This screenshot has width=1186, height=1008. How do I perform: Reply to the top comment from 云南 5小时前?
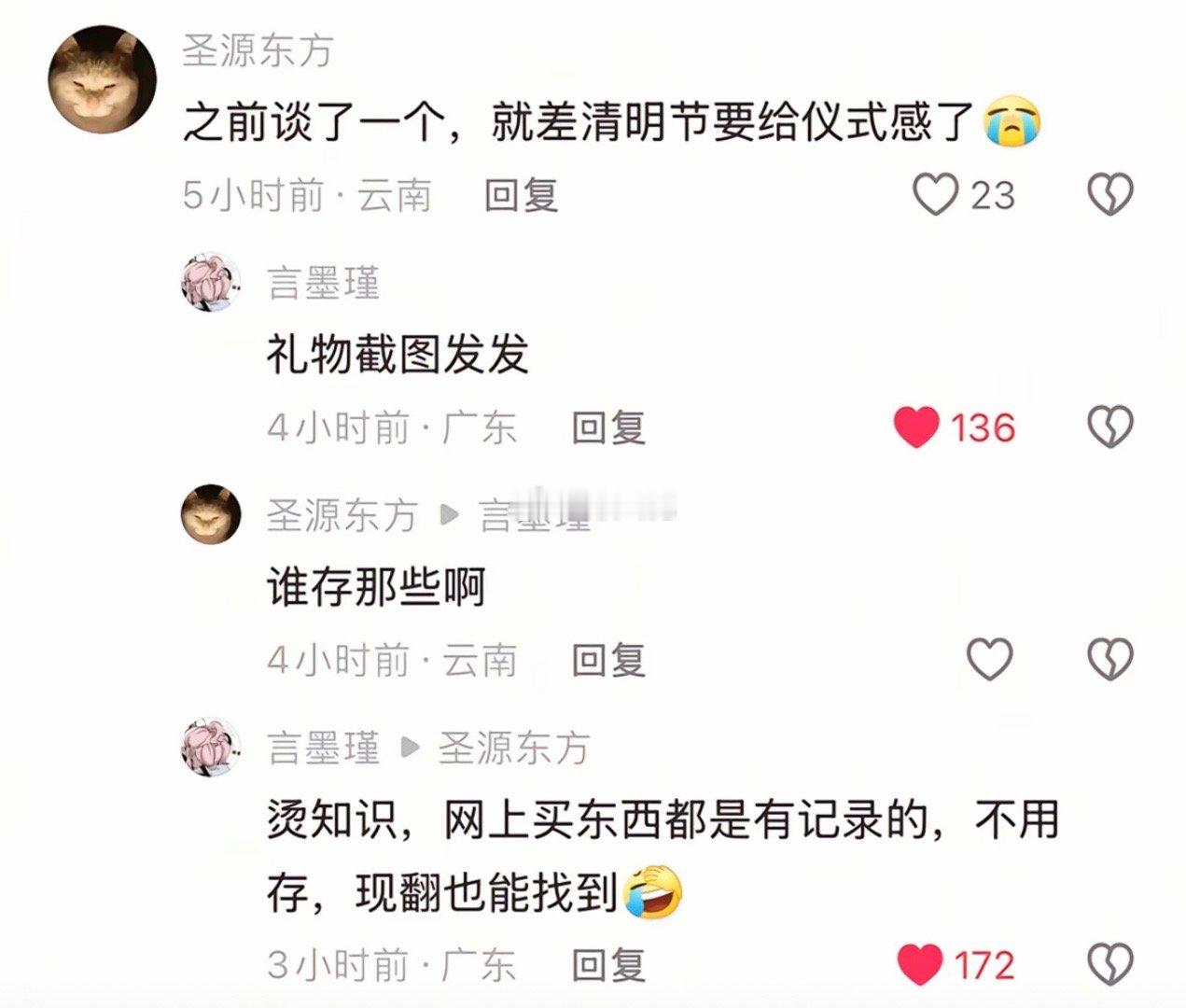click(521, 195)
